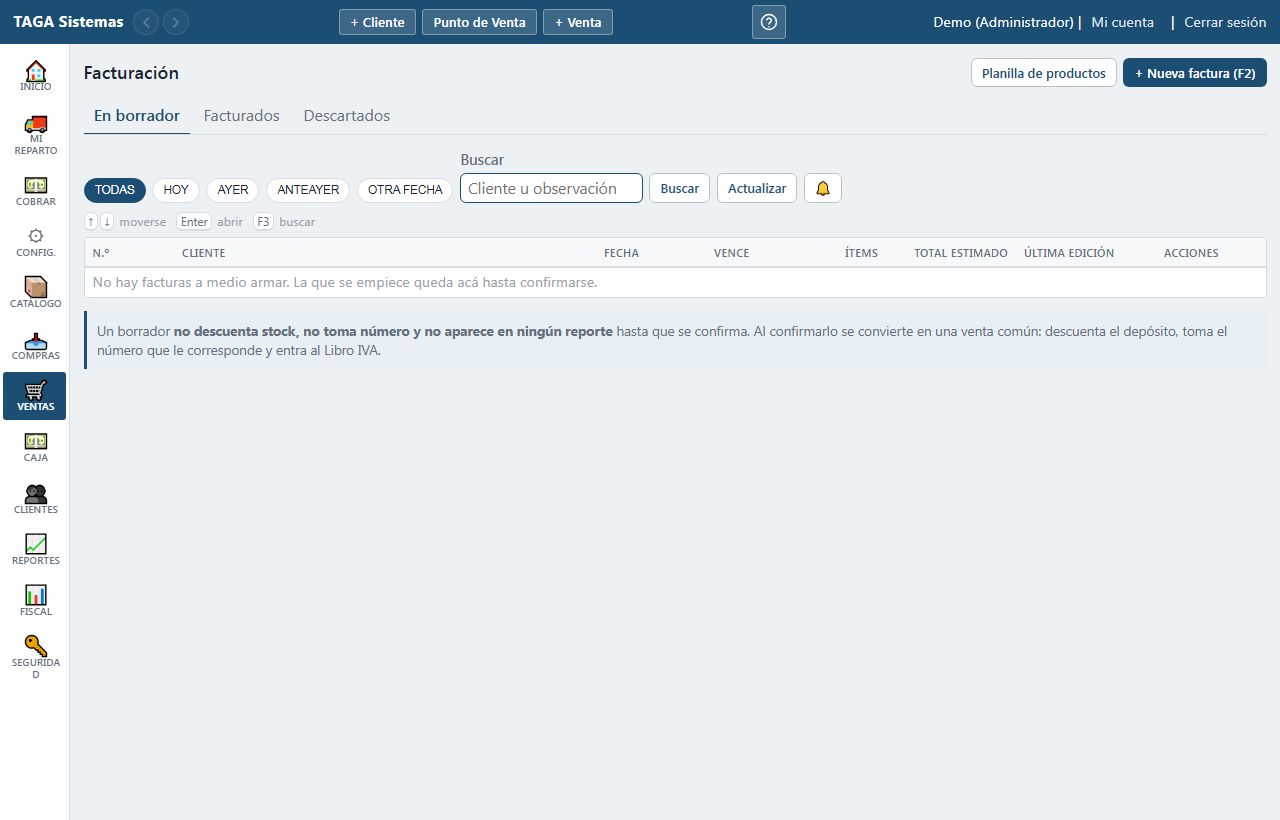This screenshot has height=820, width=1280.
Task: Open the help question mark icon
Action: pyautogui.click(x=769, y=22)
